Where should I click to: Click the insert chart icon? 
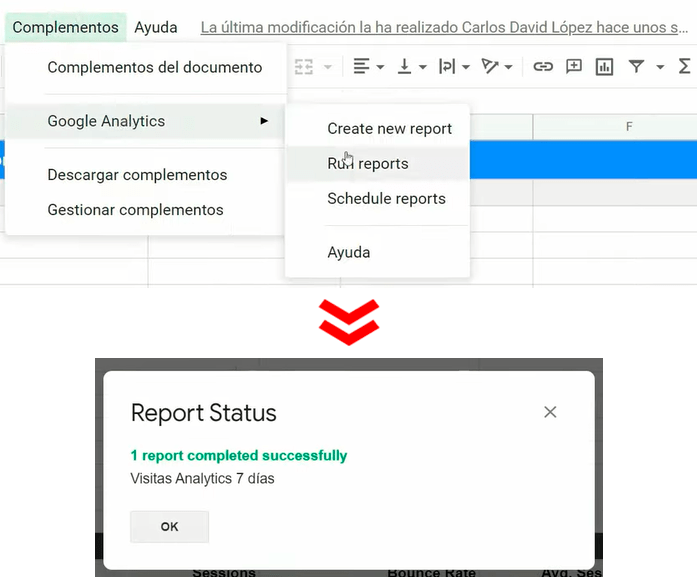[x=604, y=67]
